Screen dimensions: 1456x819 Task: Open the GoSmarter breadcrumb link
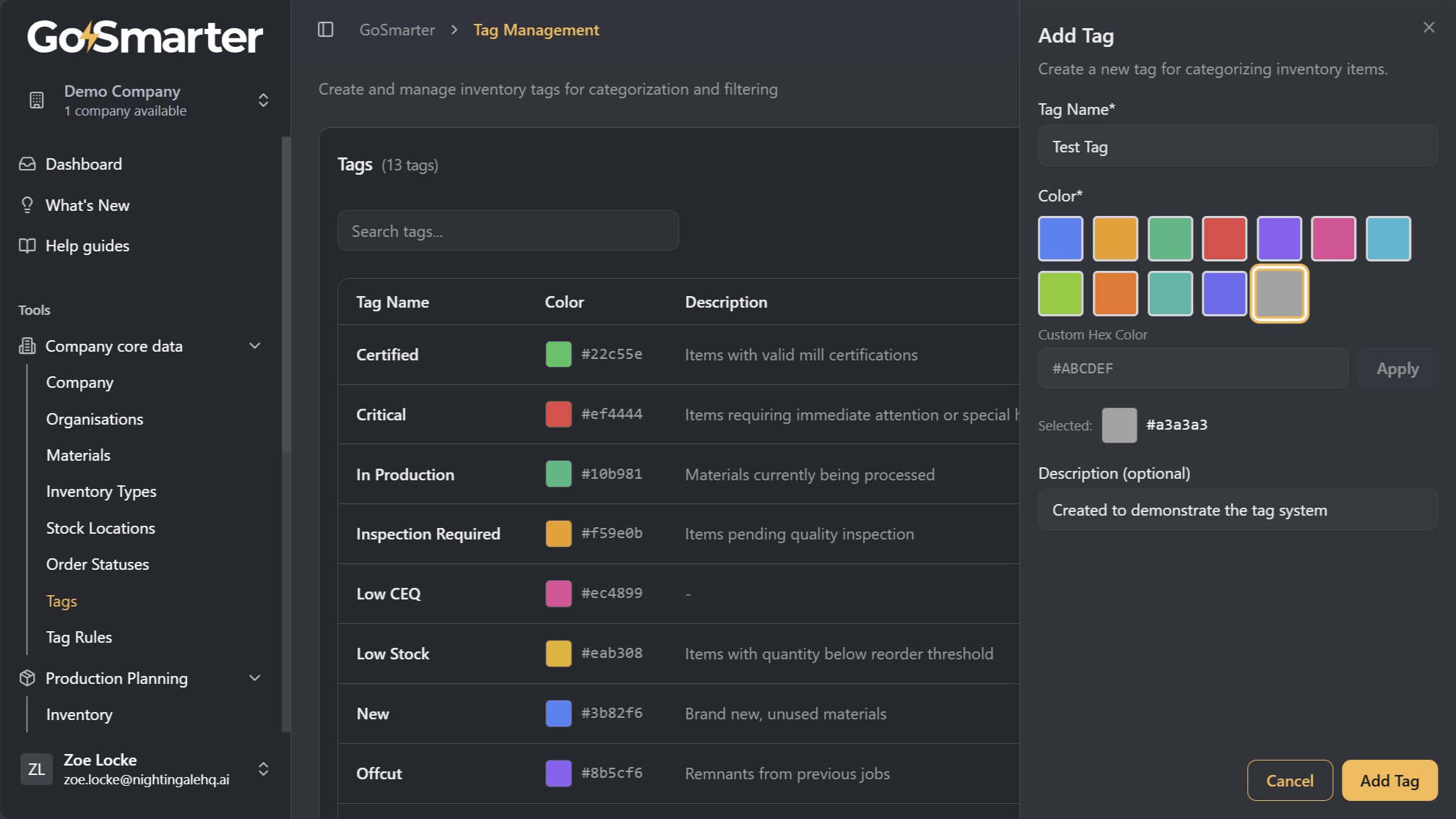(x=396, y=30)
